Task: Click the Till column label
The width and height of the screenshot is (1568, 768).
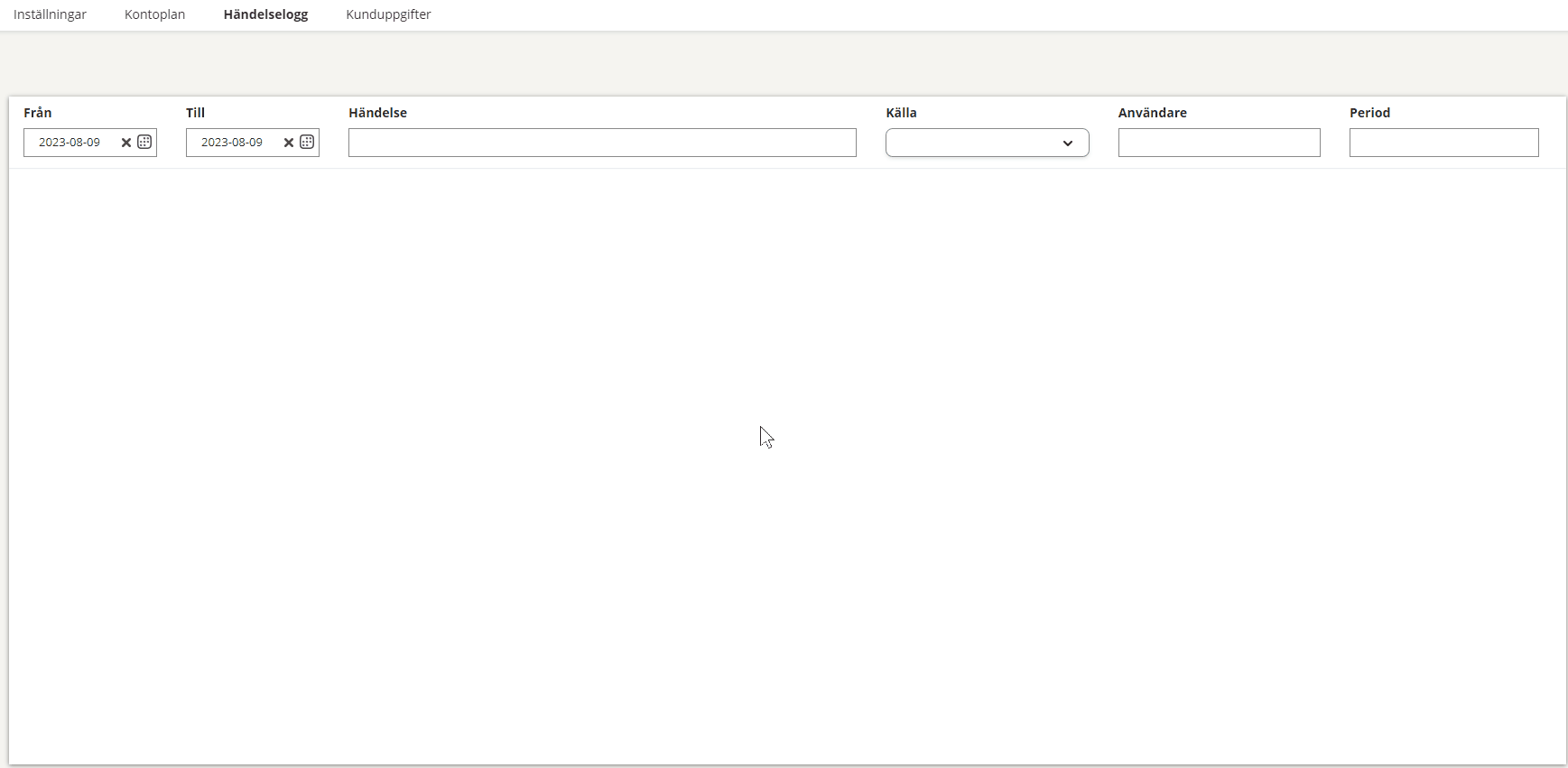Action: [x=195, y=113]
